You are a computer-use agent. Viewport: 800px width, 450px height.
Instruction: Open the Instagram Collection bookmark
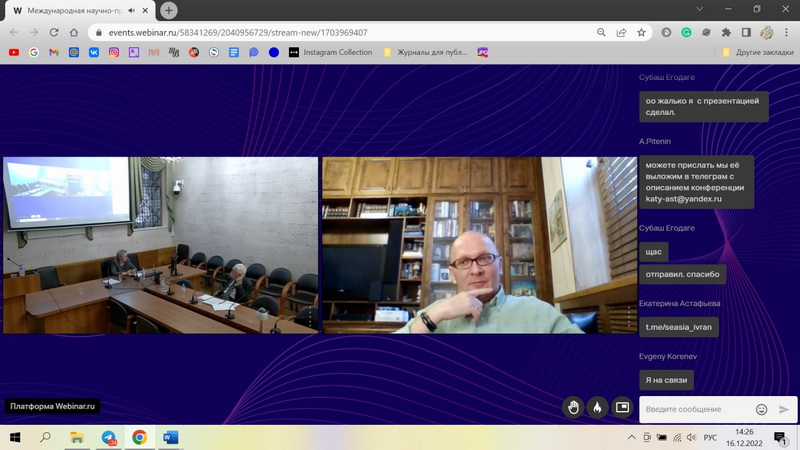click(331, 52)
